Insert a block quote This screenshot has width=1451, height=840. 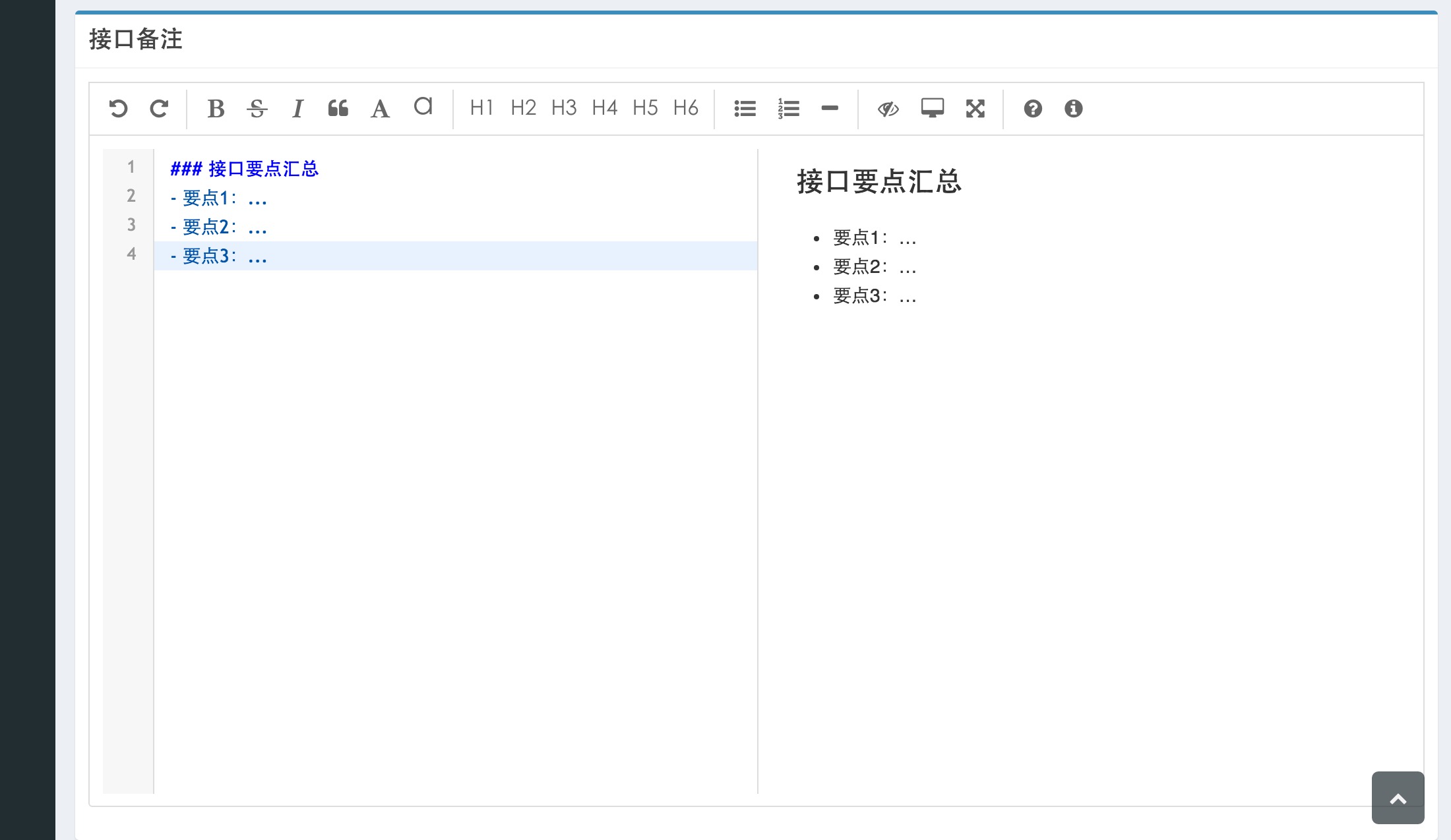point(338,108)
